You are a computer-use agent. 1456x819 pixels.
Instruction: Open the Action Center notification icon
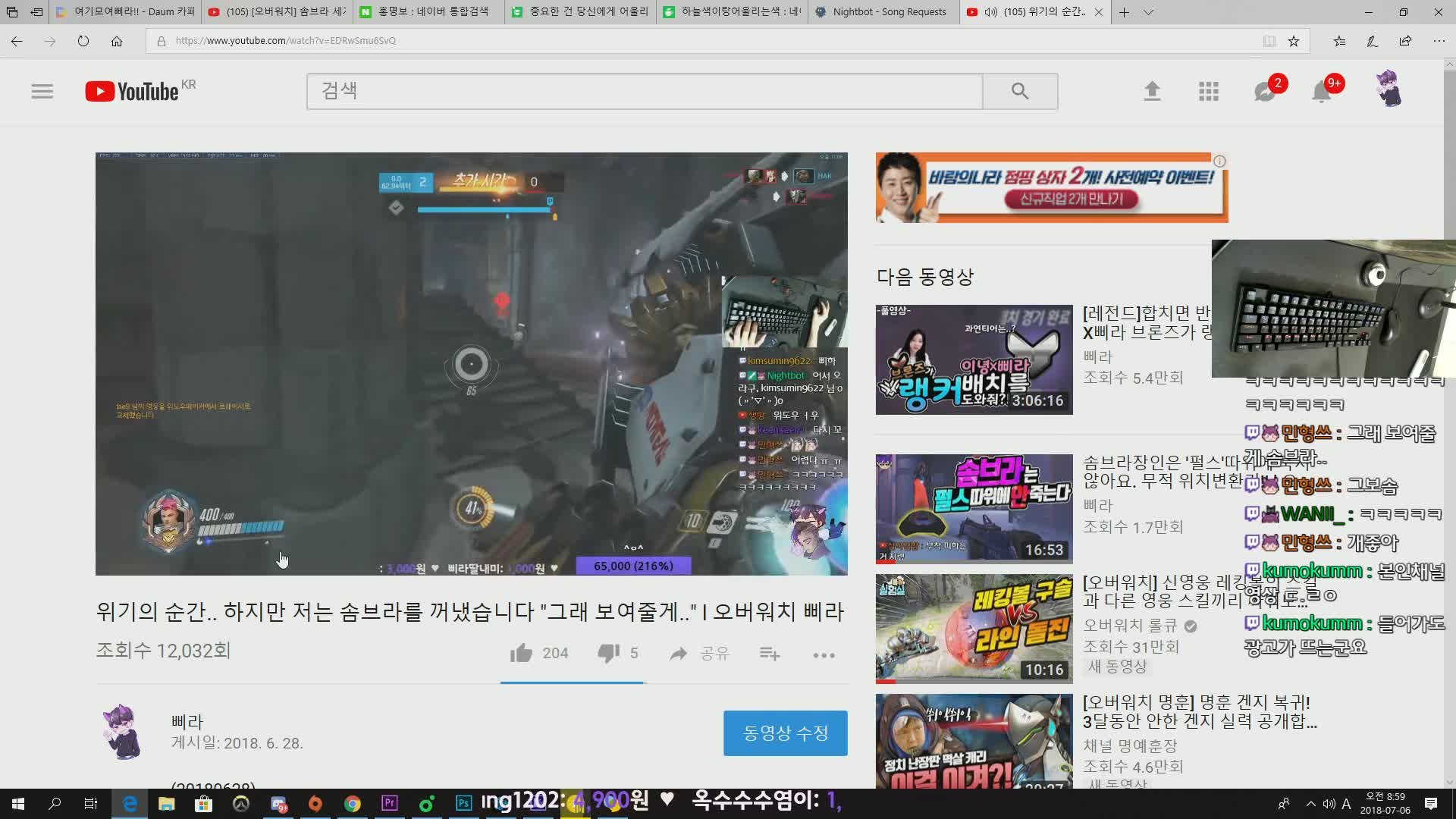(x=1431, y=804)
